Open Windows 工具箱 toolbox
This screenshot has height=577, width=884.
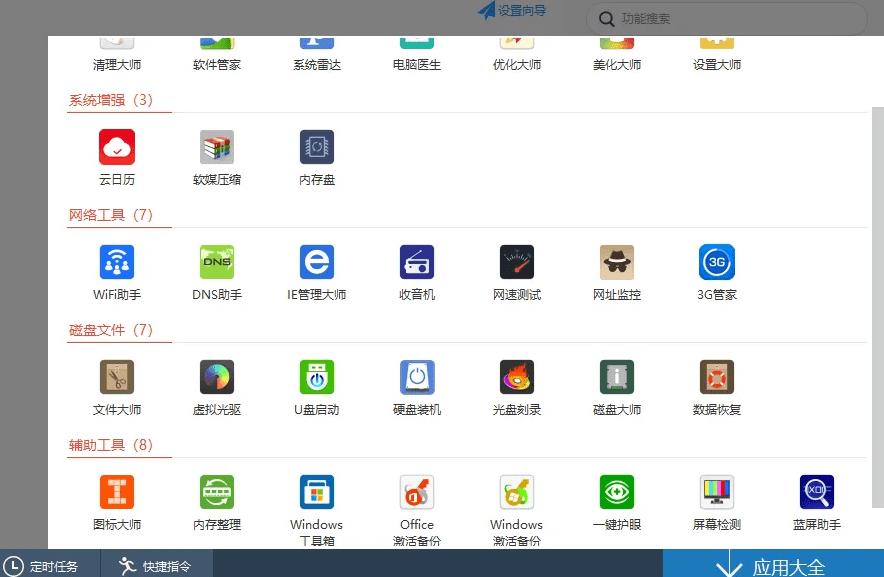click(317, 510)
